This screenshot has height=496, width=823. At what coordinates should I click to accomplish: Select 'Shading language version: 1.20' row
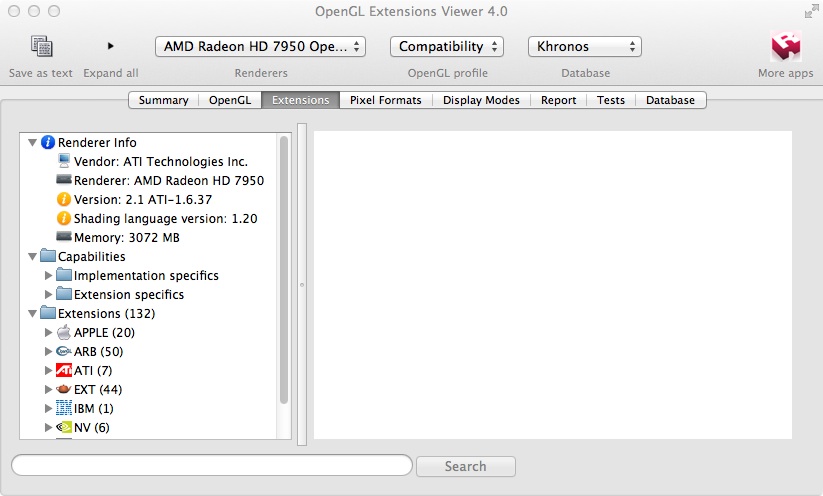pyautogui.click(x=165, y=218)
